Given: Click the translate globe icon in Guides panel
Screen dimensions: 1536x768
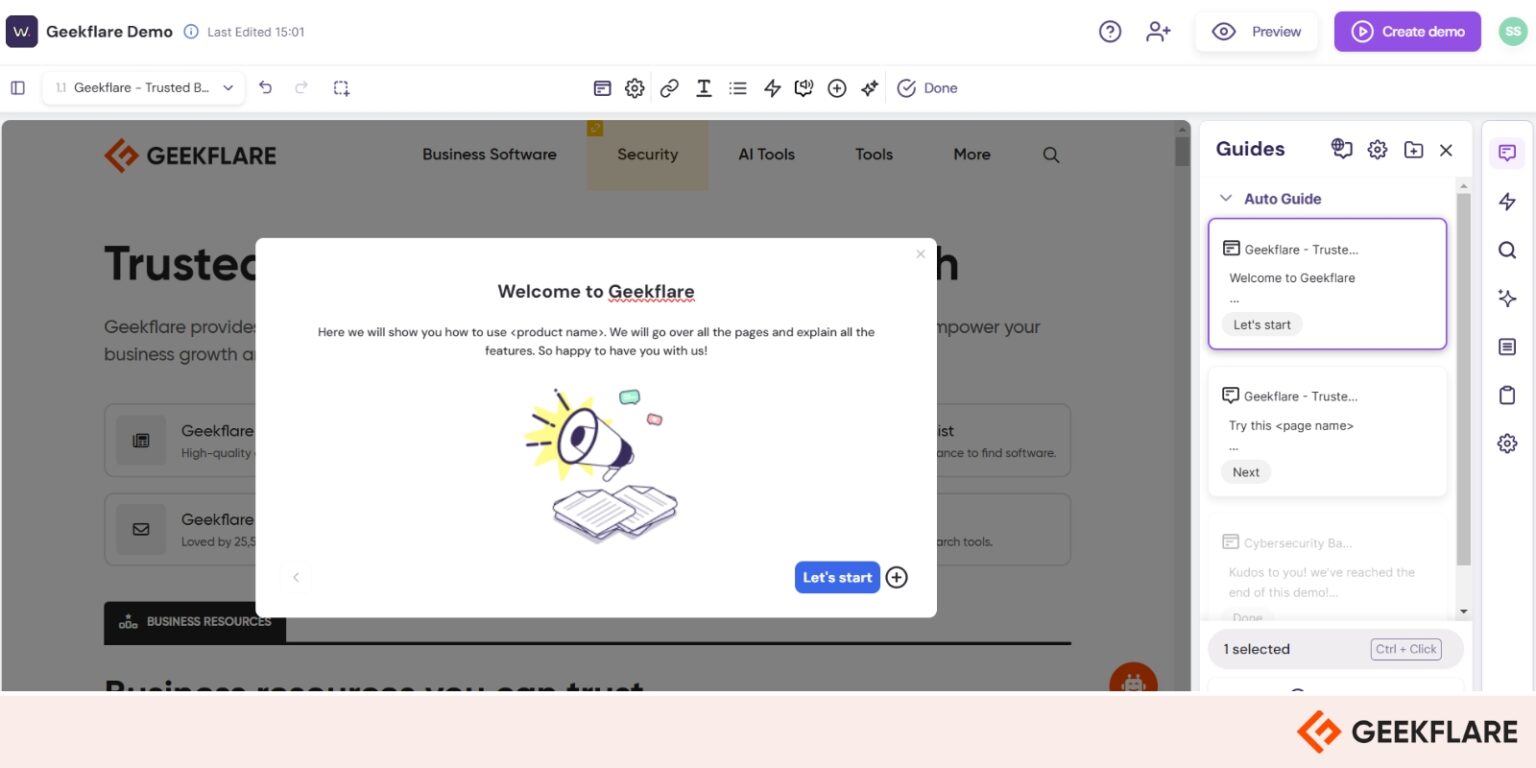Looking at the screenshot, I should click(x=1342, y=149).
